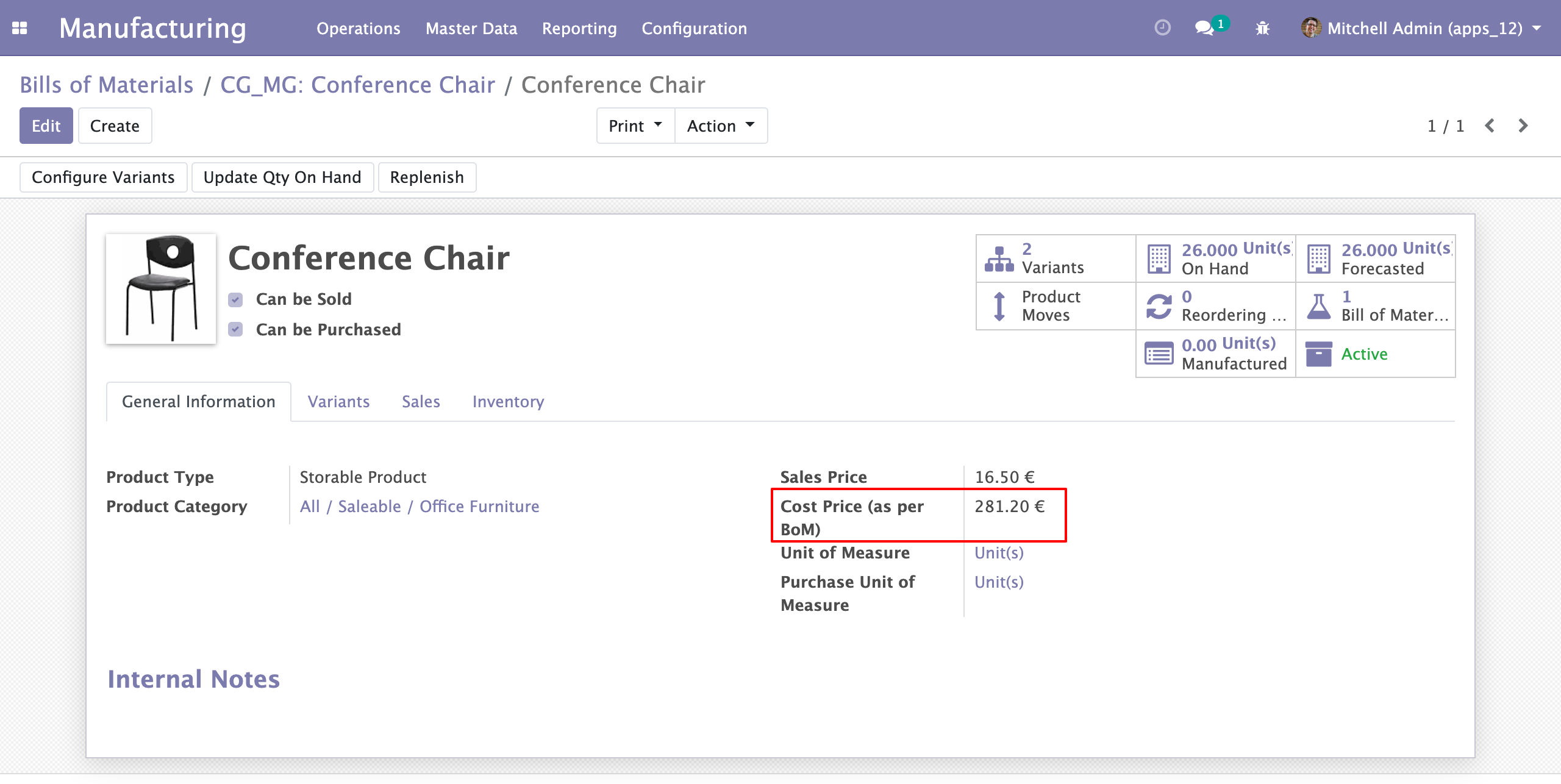Click the clock activities icon
The image size is (1561, 784).
(1162, 28)
